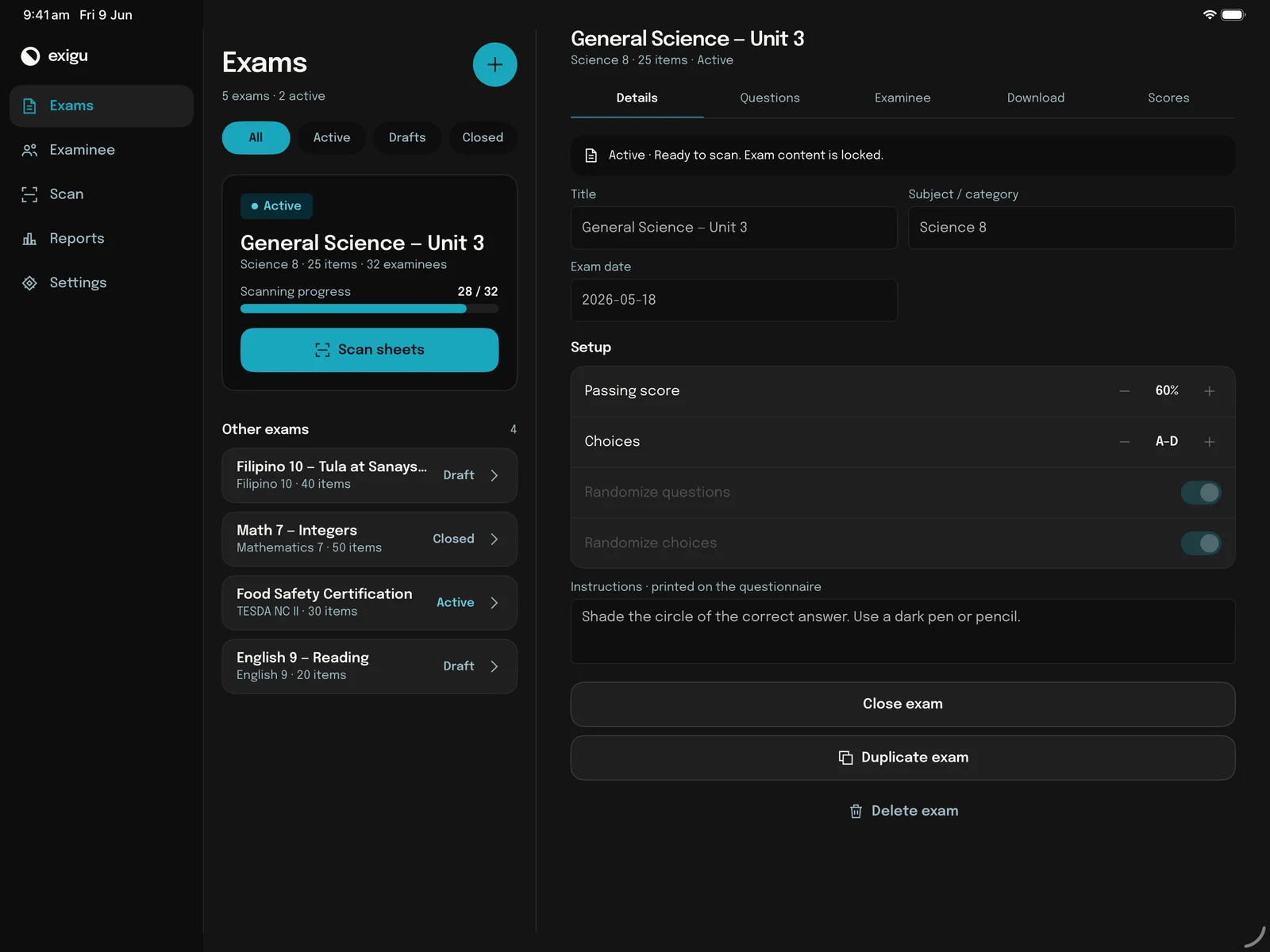Add a new exam with plus button
Viewport: 1270px width, 952px height.
pyautogui.click(x=495, y=64)
